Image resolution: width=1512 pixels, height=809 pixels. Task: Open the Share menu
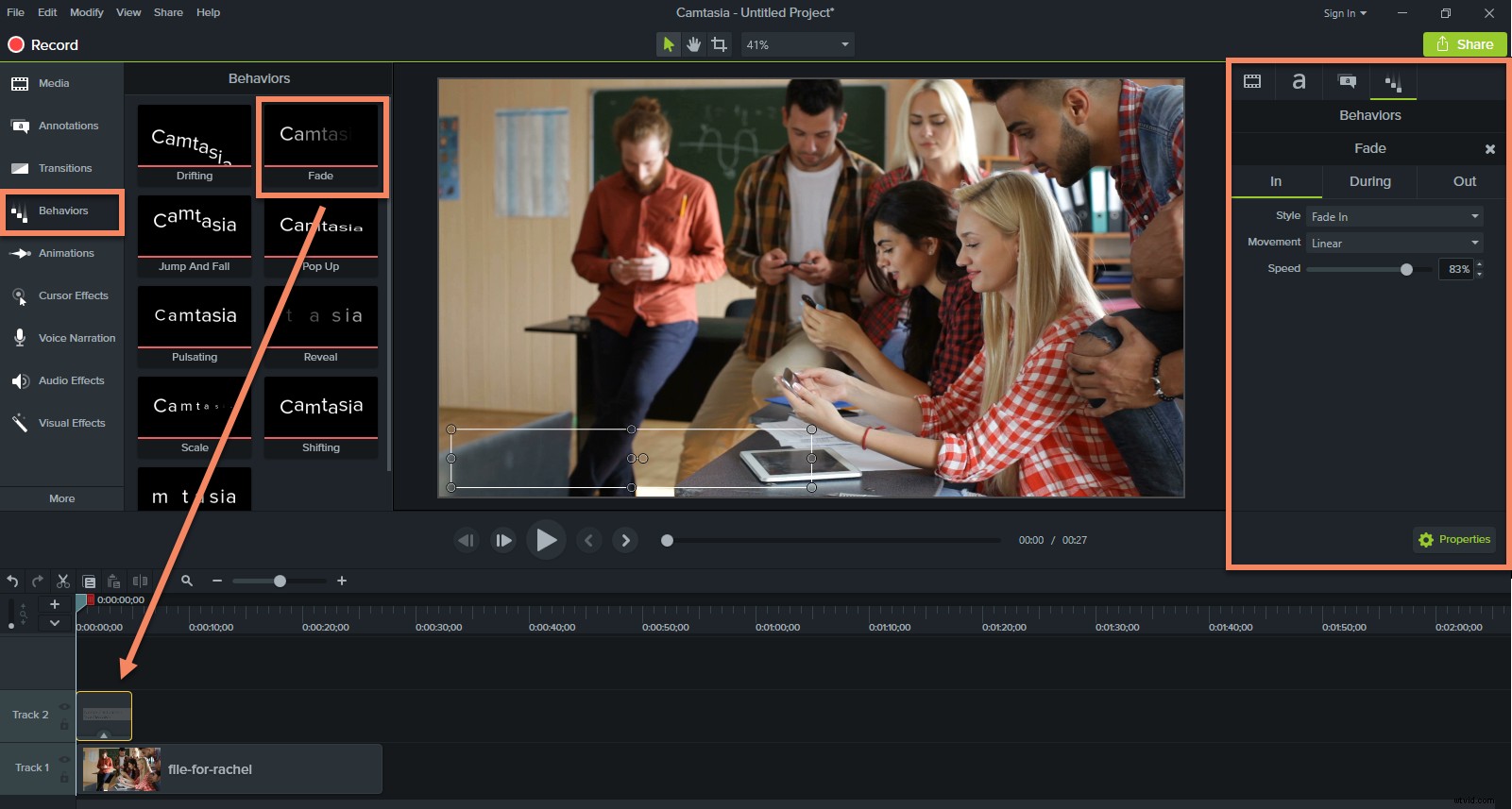[x=168, y=12]
